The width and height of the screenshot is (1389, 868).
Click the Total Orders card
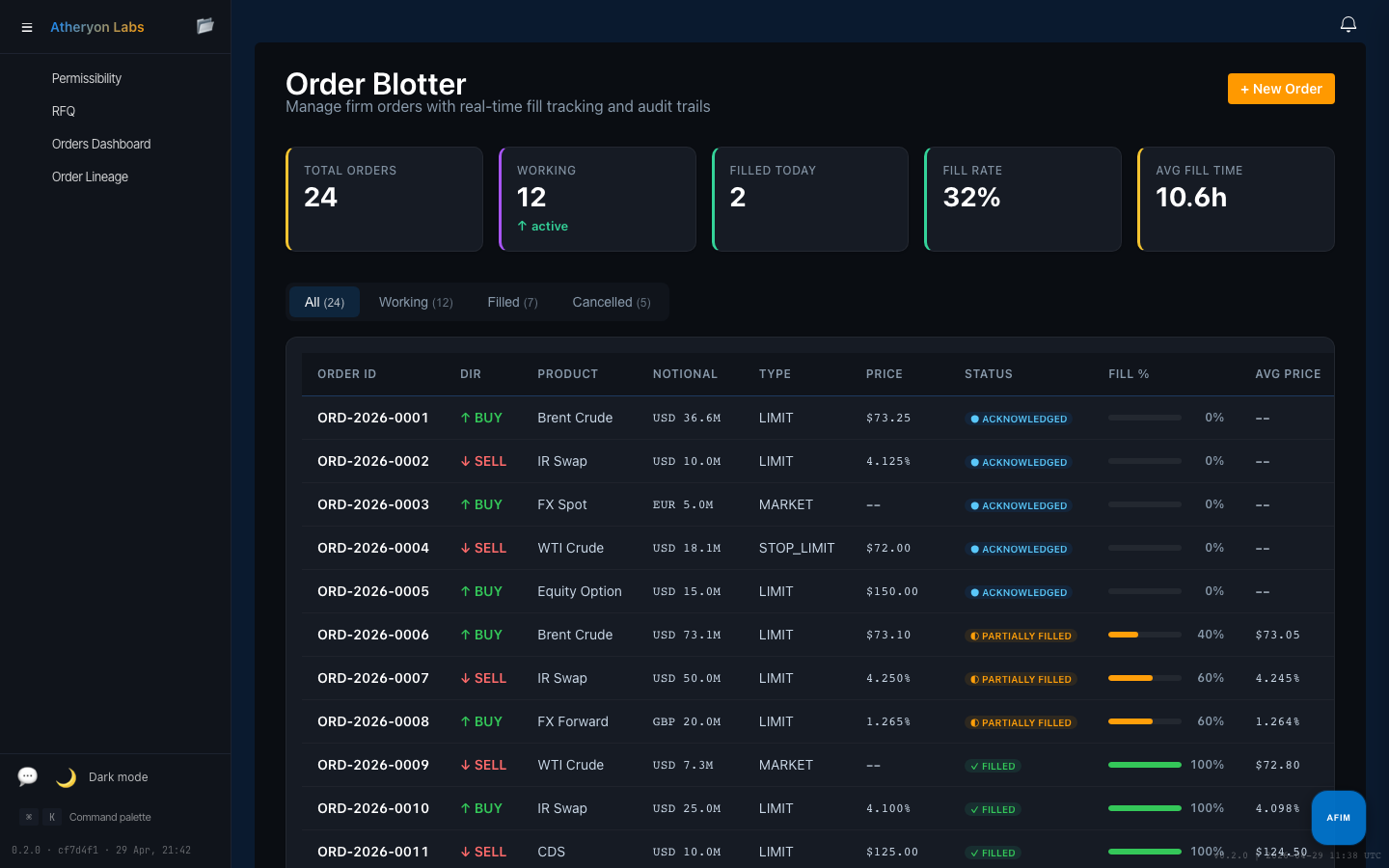[x=384, y=199]
